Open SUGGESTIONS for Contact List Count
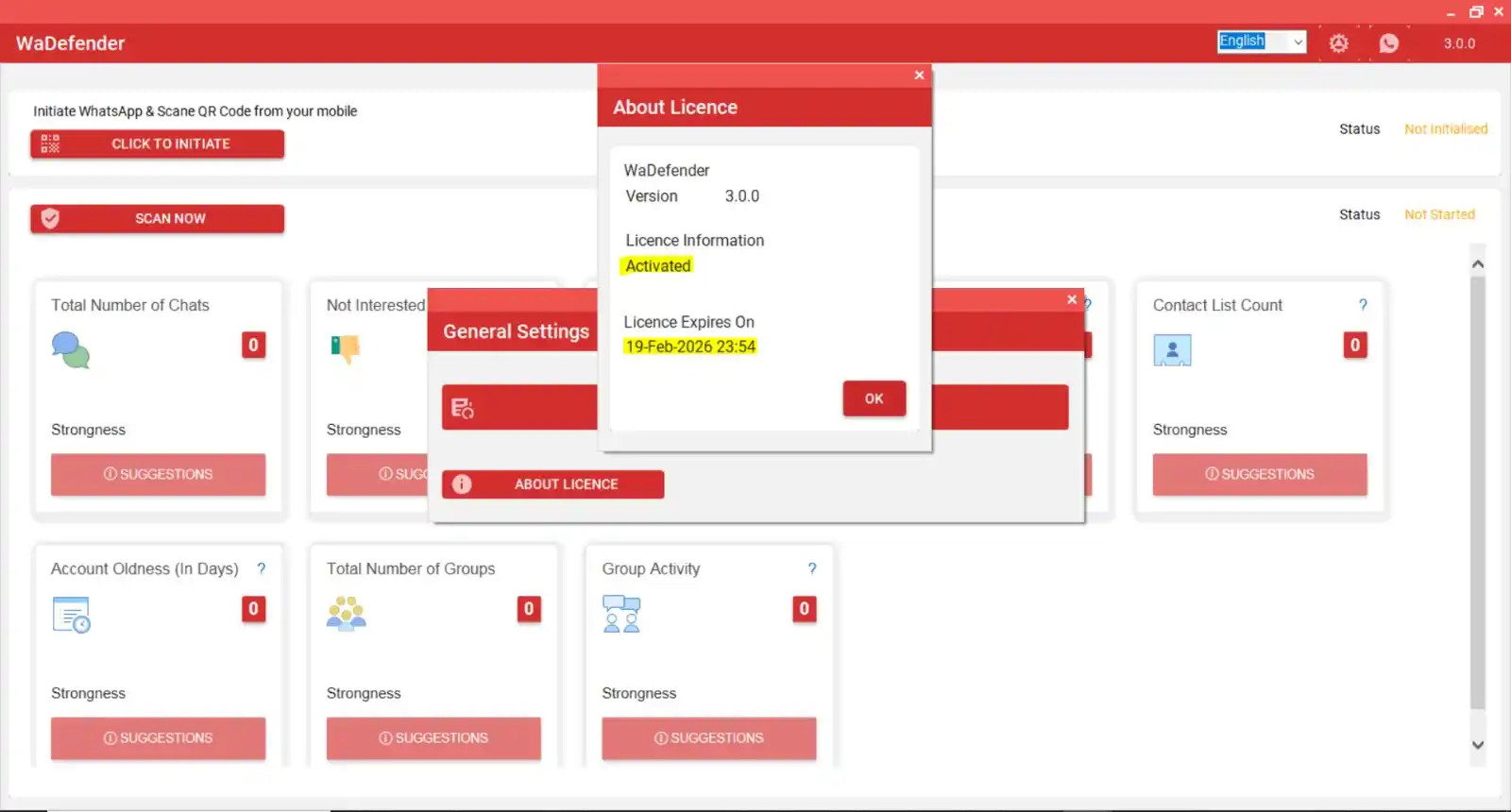 pos(1260,474)
